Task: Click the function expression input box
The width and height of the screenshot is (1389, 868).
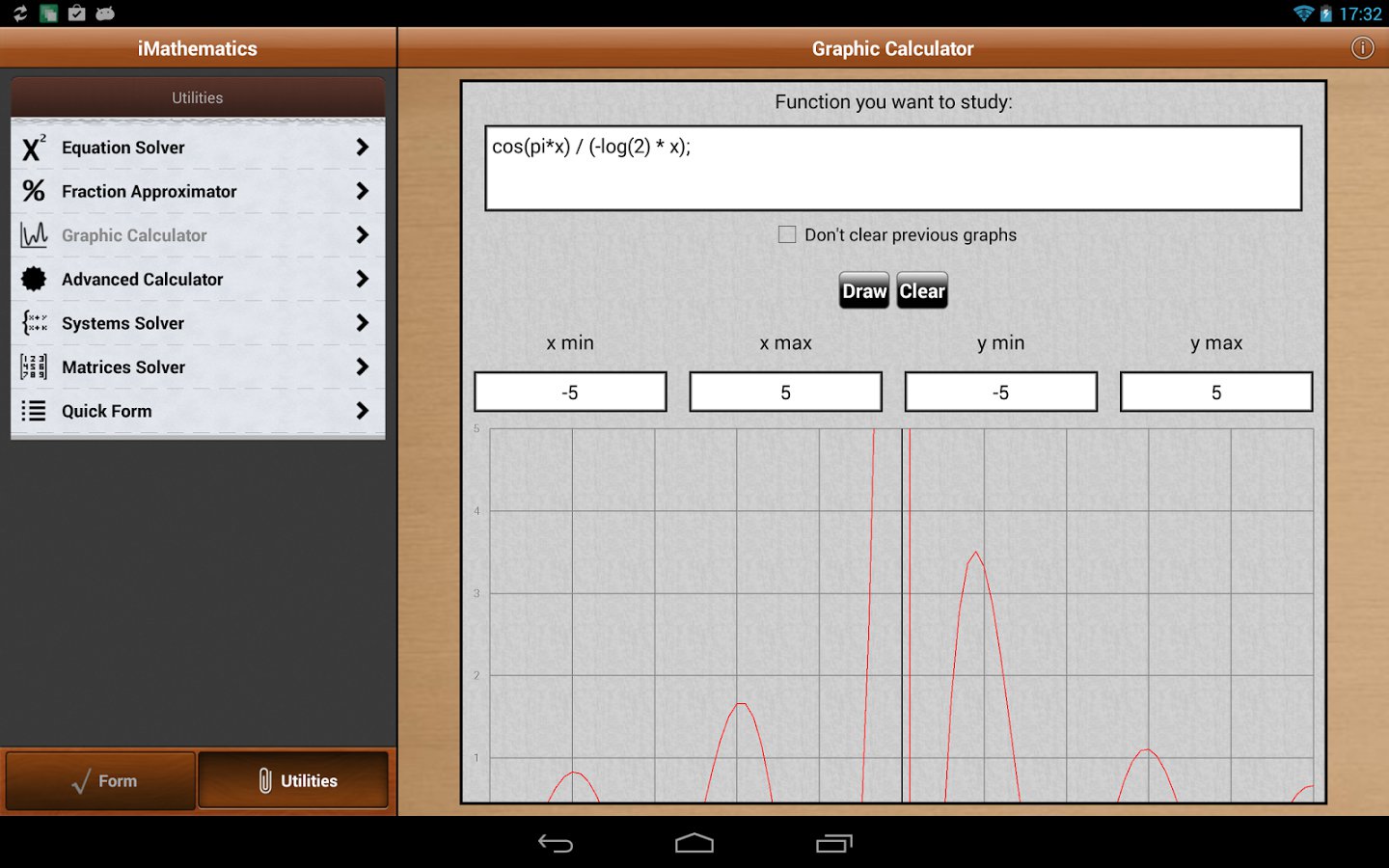Action: pyautogui.click(x=893, y=169)
